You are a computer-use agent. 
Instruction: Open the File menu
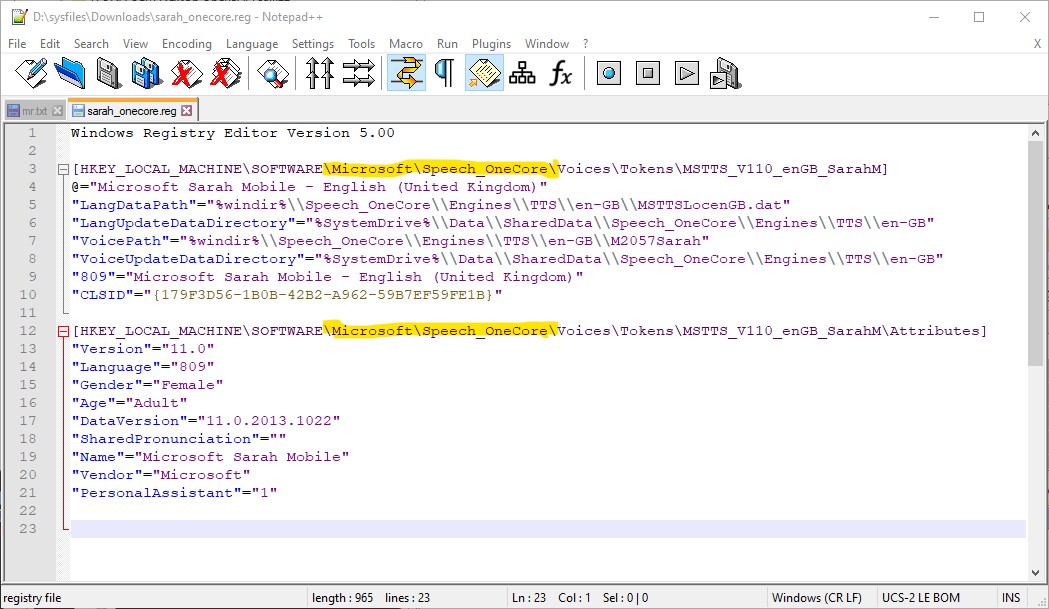pyautogui.click(x=17, y=44)
